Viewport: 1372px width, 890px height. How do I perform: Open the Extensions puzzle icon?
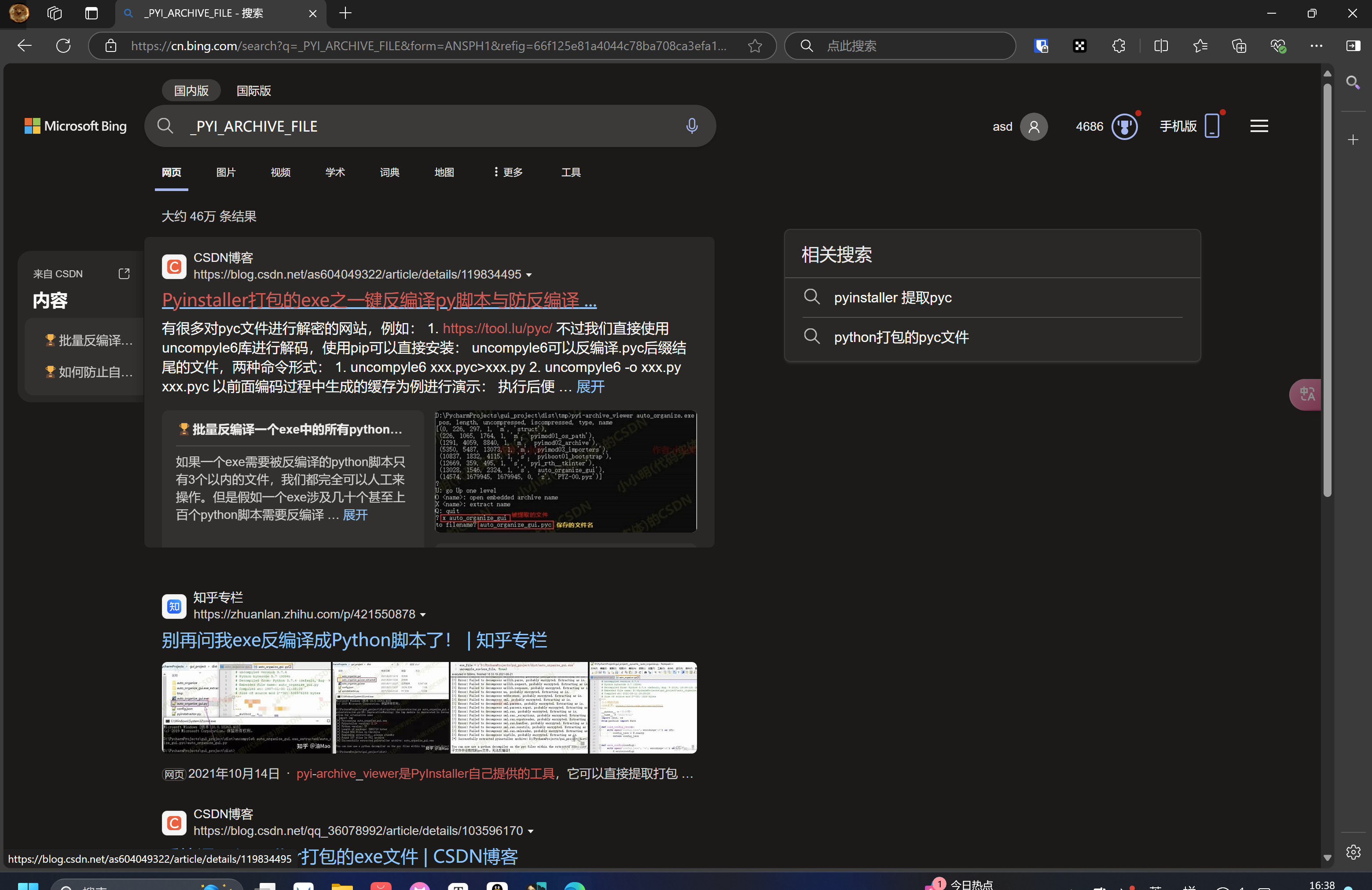click(1119, 46)
